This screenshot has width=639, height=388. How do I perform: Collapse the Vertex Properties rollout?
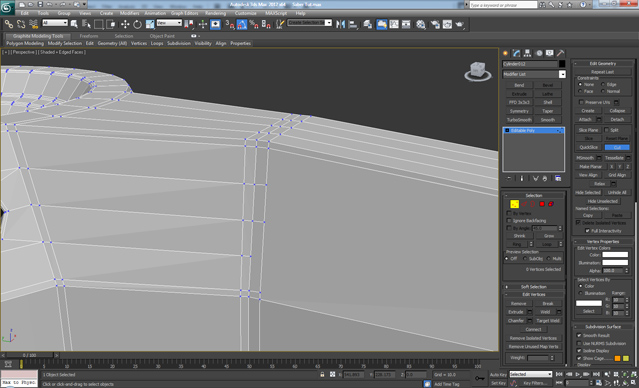point(604,241)
